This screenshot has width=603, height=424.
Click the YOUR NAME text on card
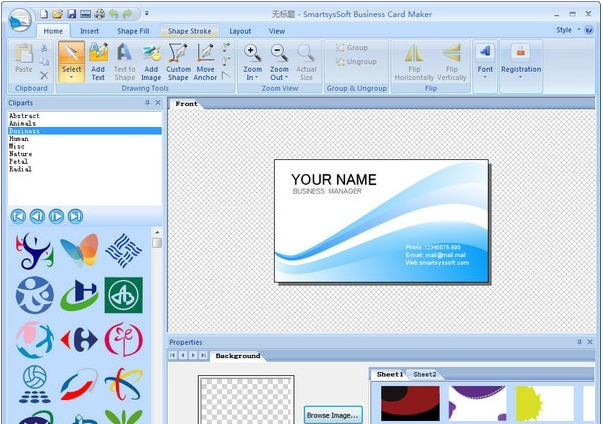click(x=334, y=180)
